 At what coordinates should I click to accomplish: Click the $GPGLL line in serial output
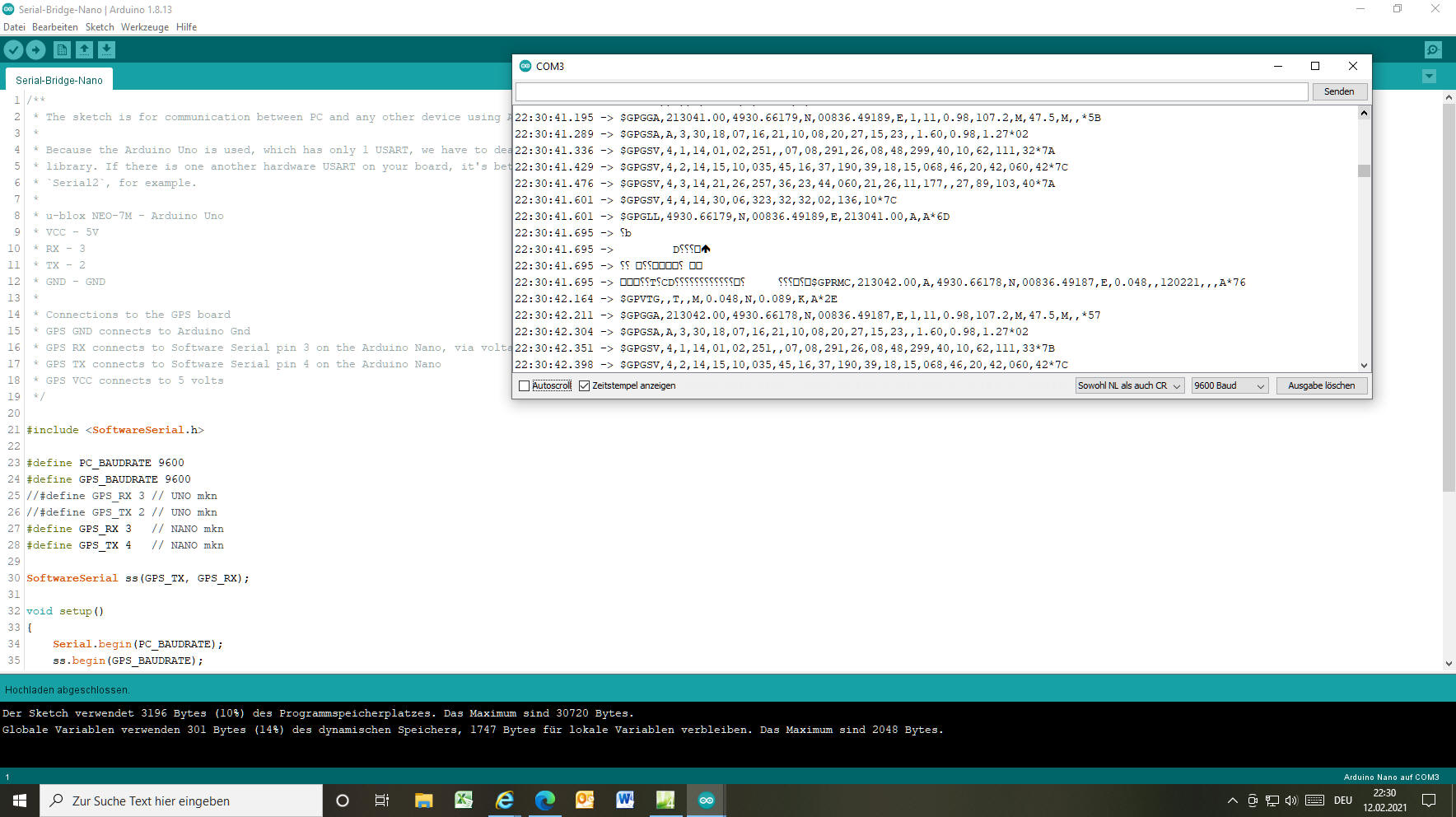[x=732, y=217]
